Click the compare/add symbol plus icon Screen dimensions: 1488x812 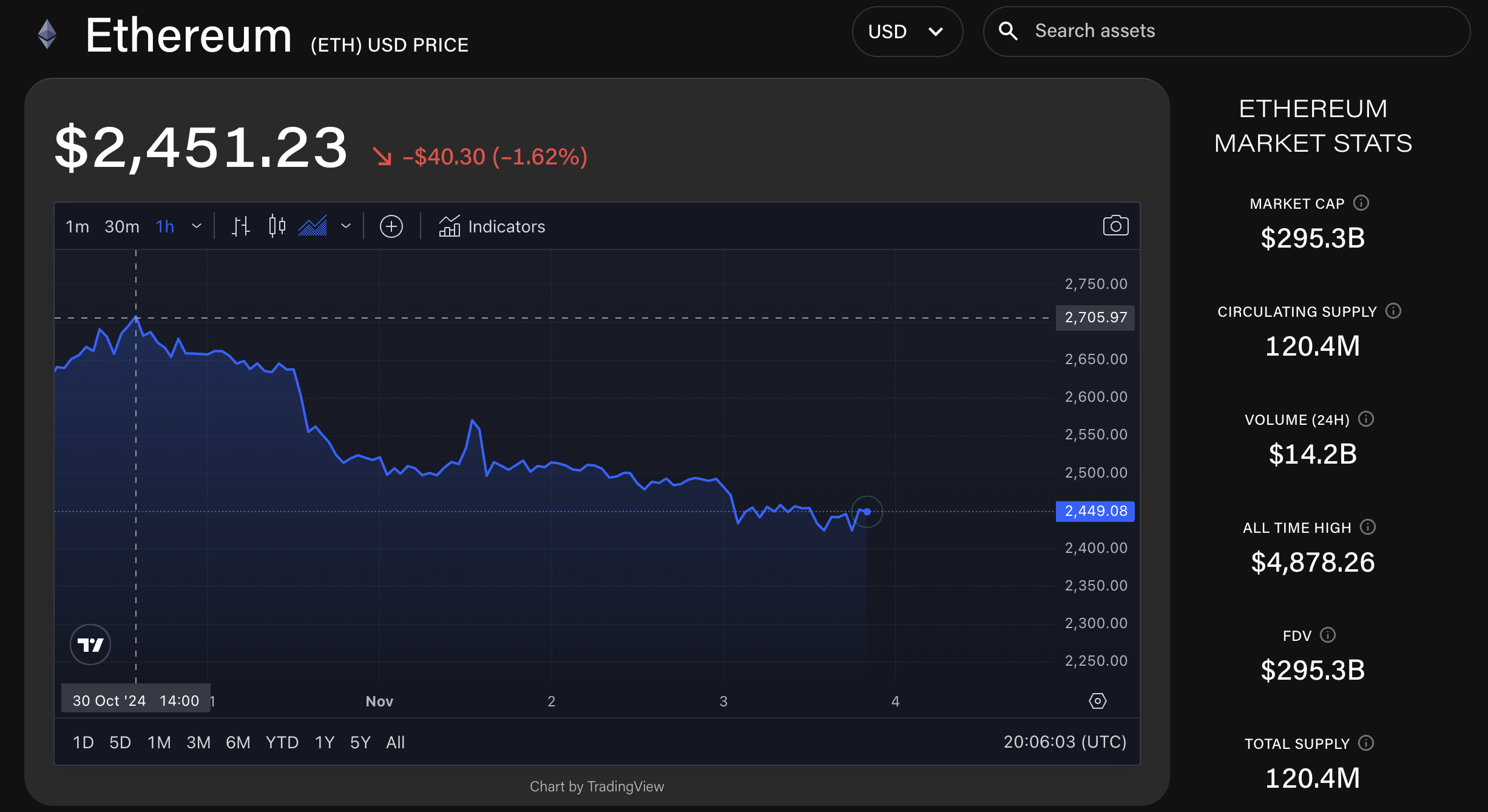391,226
